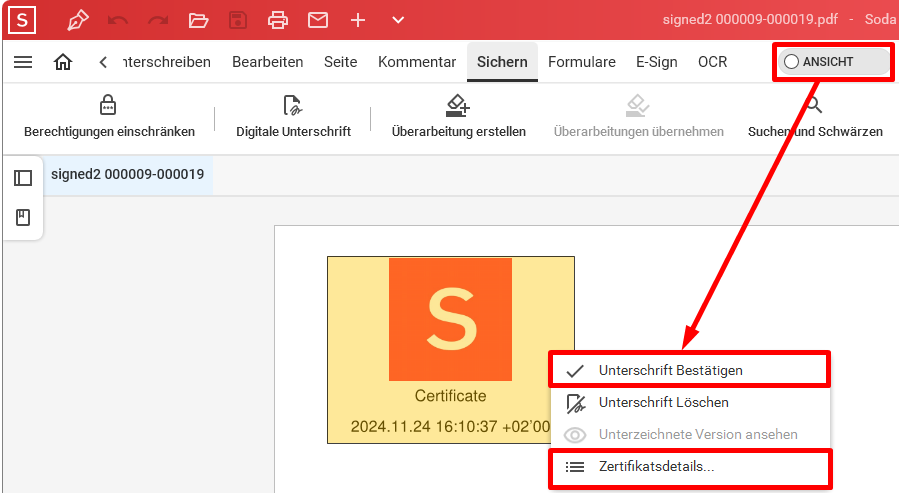Screen dimensions: 899x493
Task: Undo the last action
Action: [x=118, y=21]
